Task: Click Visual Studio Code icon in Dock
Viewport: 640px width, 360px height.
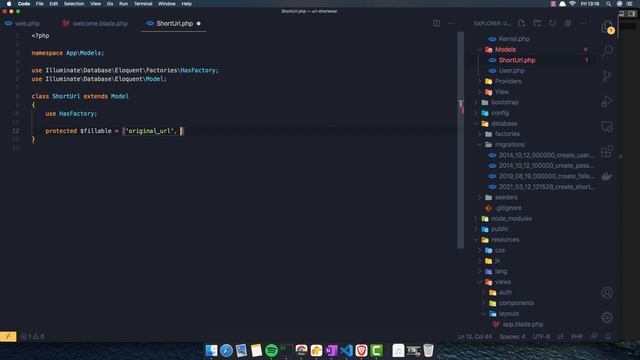Action: point(347,350)
